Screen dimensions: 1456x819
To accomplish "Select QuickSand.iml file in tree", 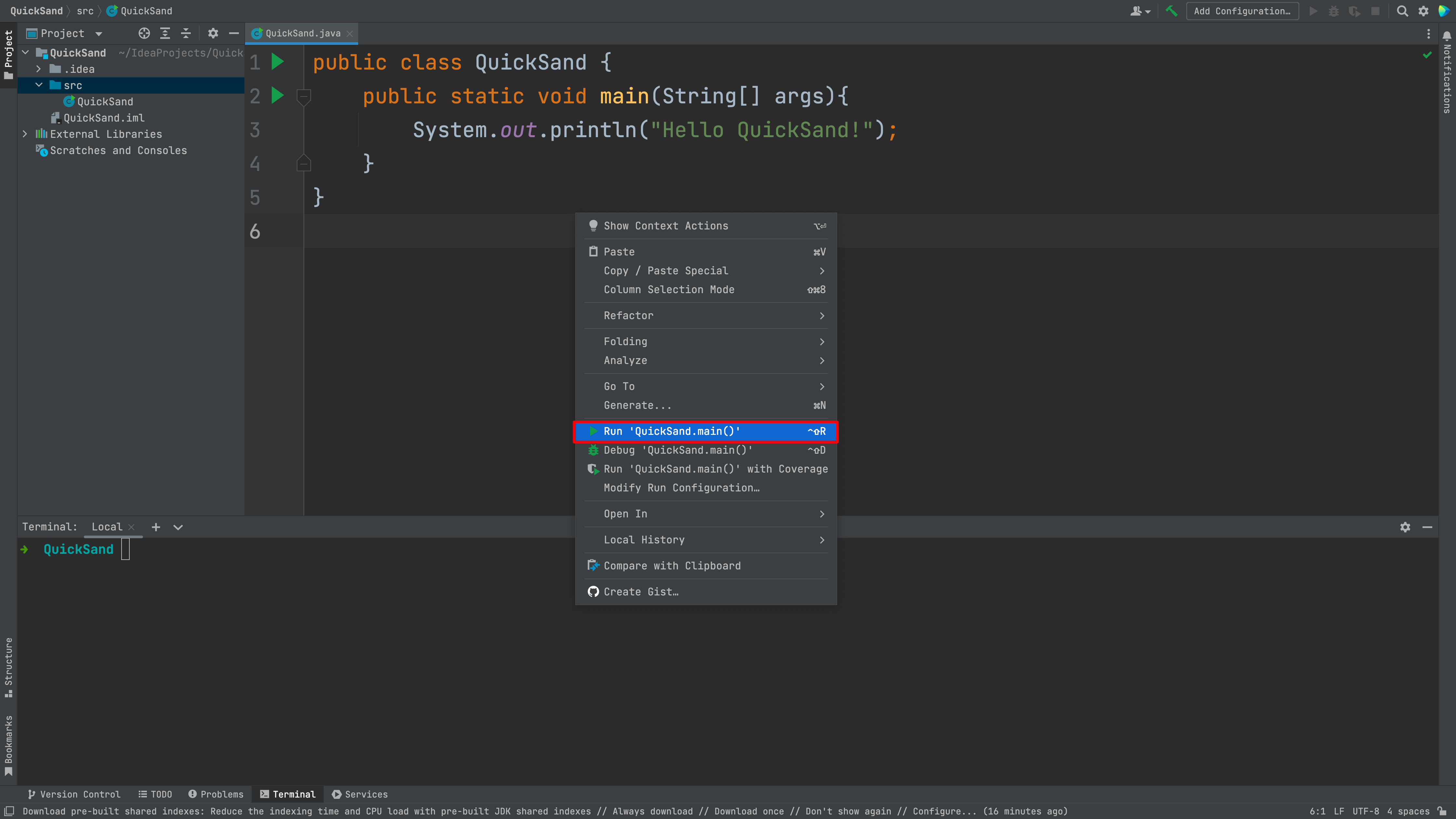I will (x=98, y=118).
